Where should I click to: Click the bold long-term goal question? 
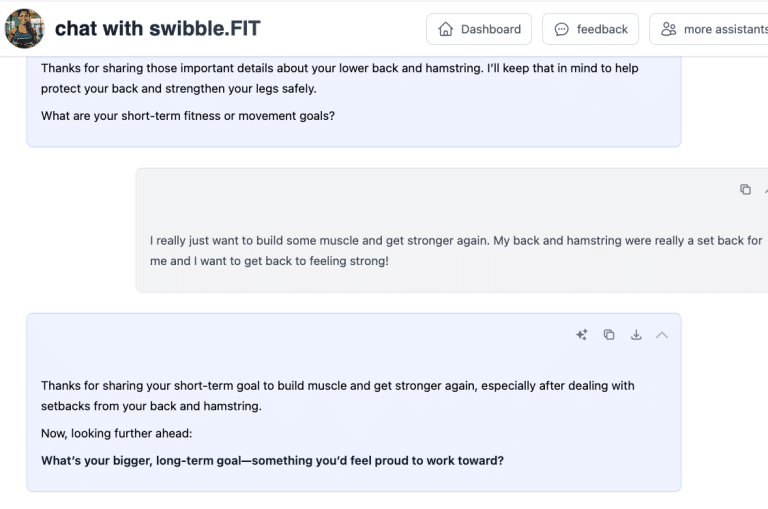(272, 461)
